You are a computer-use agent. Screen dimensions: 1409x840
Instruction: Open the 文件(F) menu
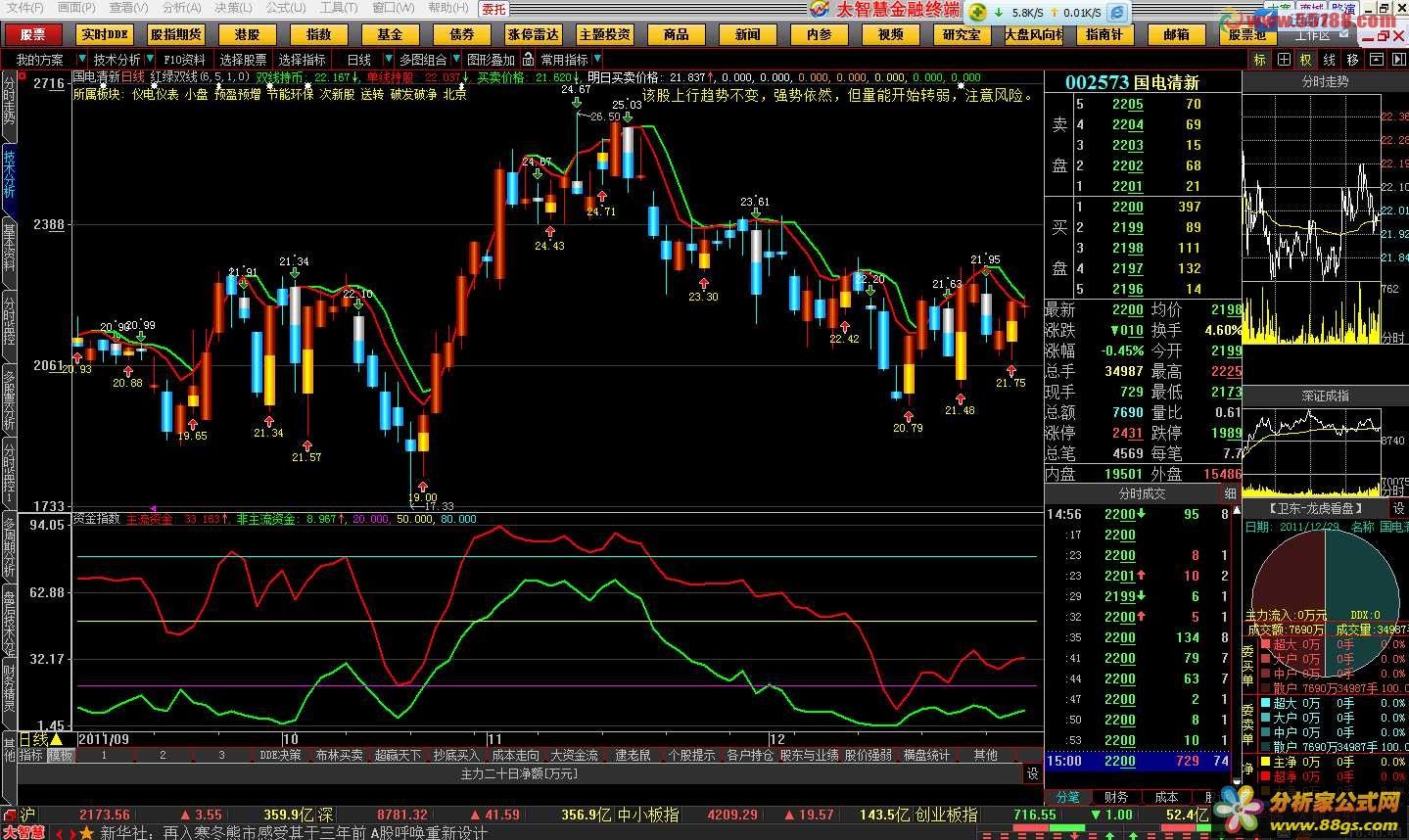24,8
